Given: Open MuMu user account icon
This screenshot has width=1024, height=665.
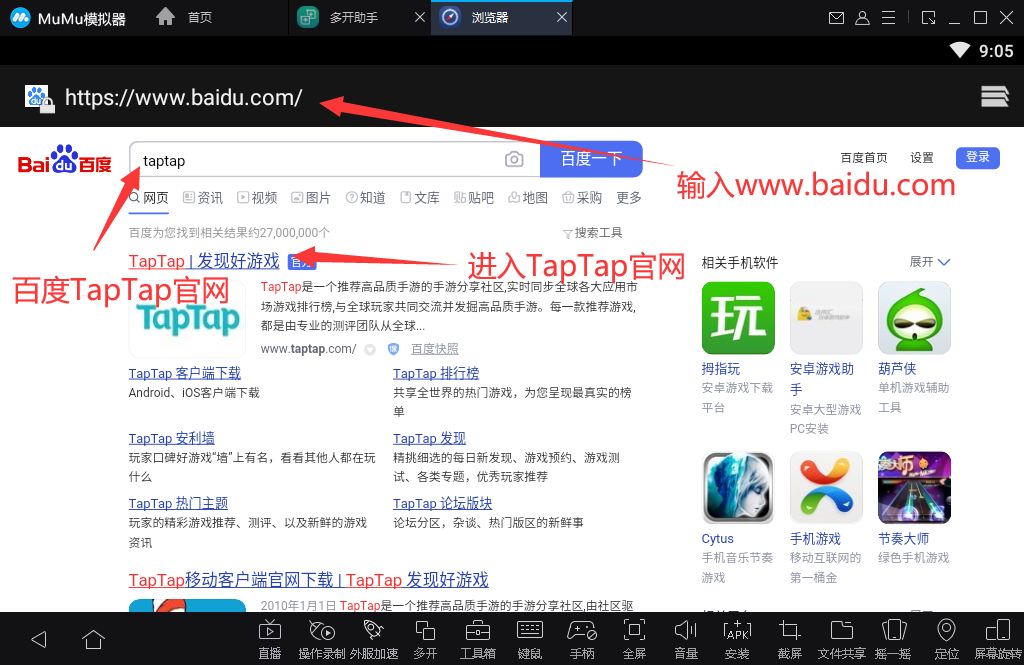Looking at the screenshot, I should pyautogui.click(x=862, y=18).
